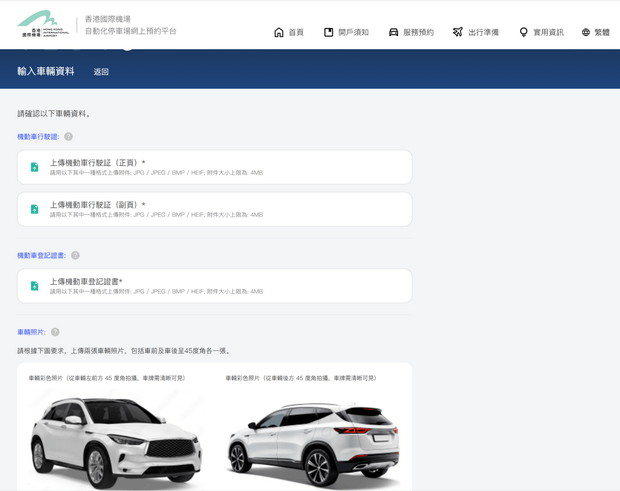Click help icon next to 機動車行駛証
620x491 pixels.
pos(69,137)
